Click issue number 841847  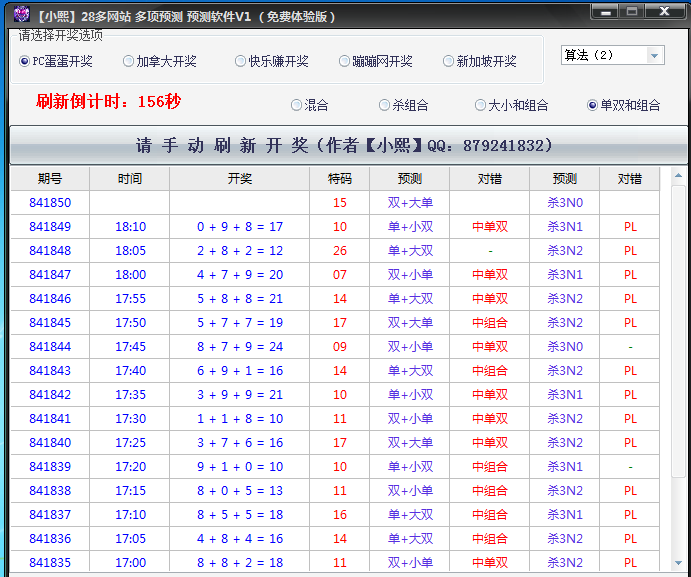pyautogui.click(x=50, y=275)
